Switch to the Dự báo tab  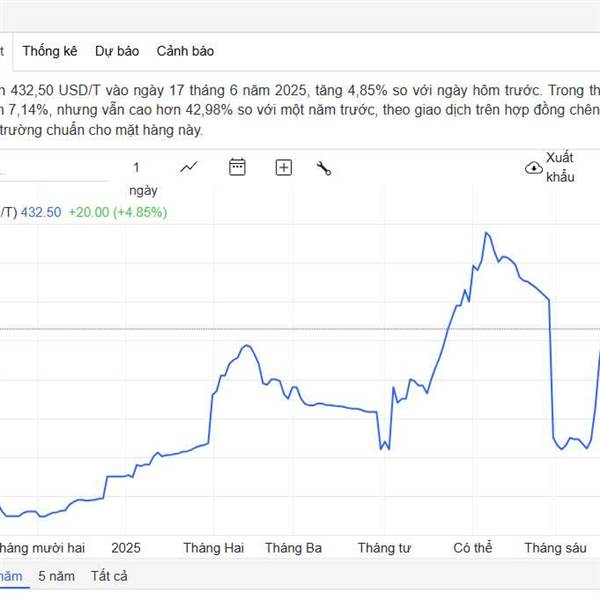pos(117,51)
